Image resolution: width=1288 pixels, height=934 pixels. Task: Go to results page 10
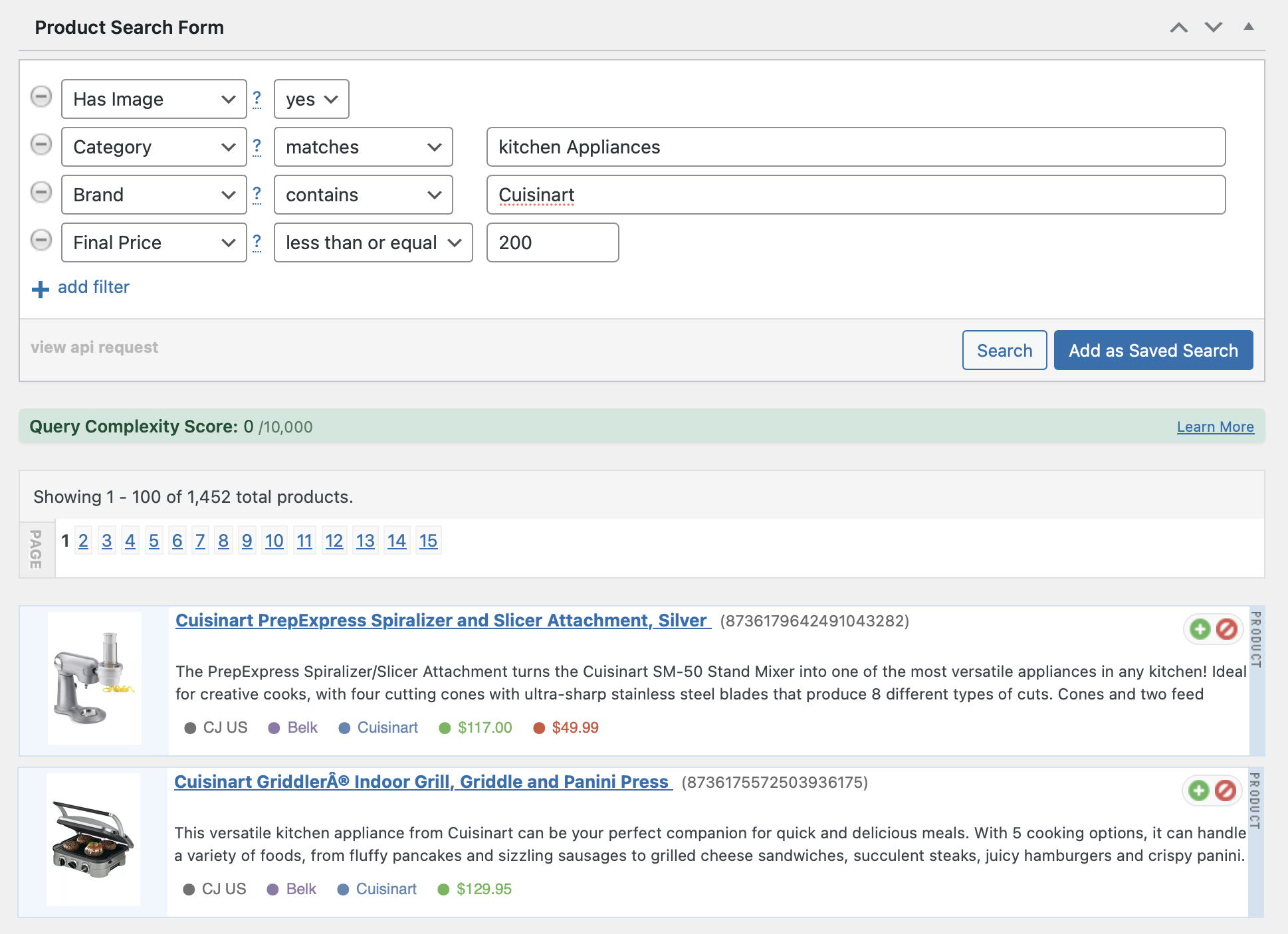click(274, 541)
